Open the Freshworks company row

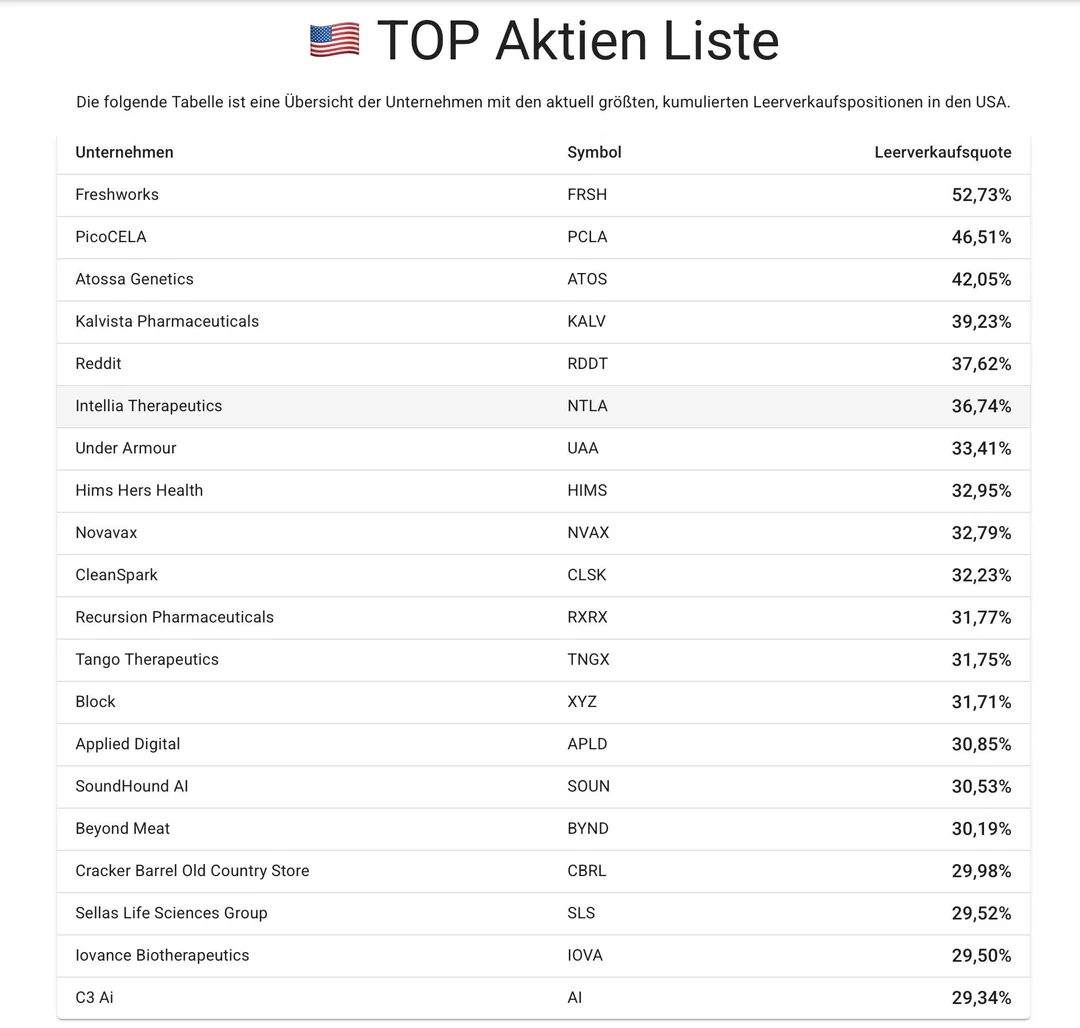click(x=117, y=195)
